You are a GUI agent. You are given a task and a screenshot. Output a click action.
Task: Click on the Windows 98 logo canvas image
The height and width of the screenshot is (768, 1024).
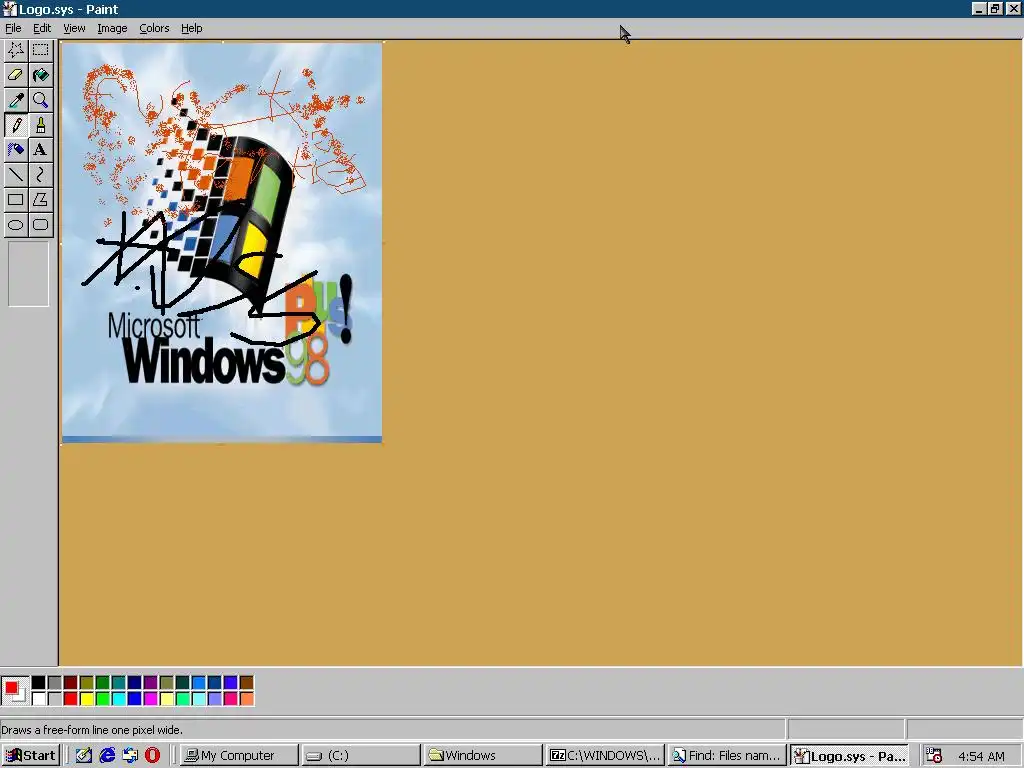[222, 242]
